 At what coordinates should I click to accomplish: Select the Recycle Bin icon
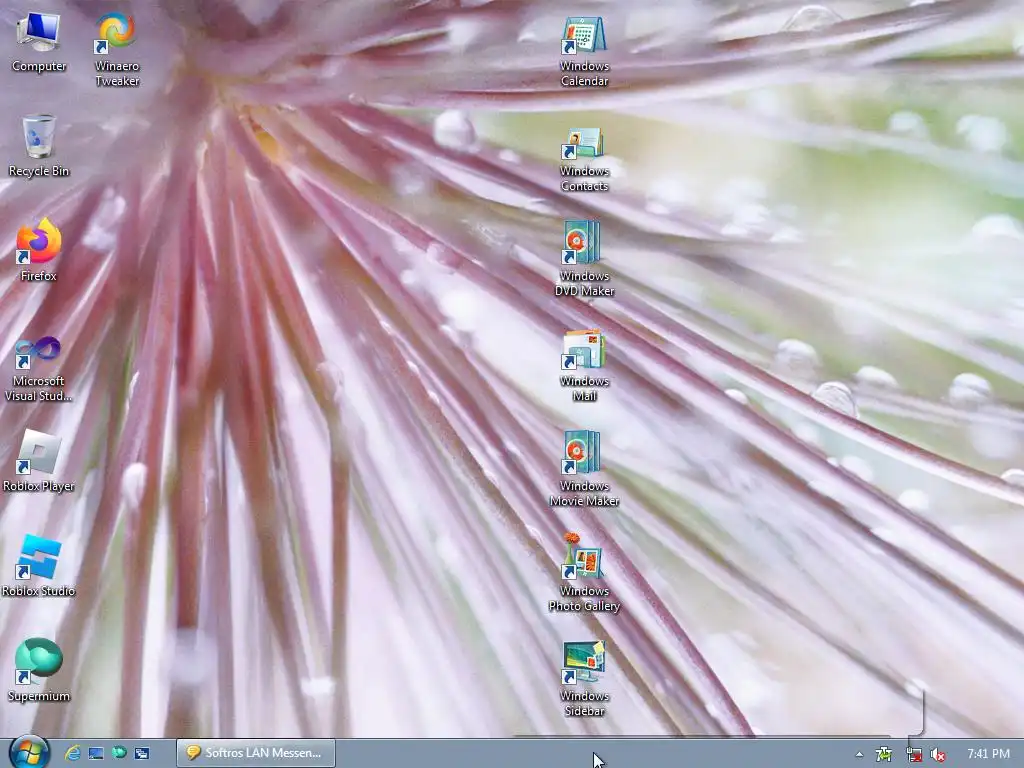(x=39, y=146)
